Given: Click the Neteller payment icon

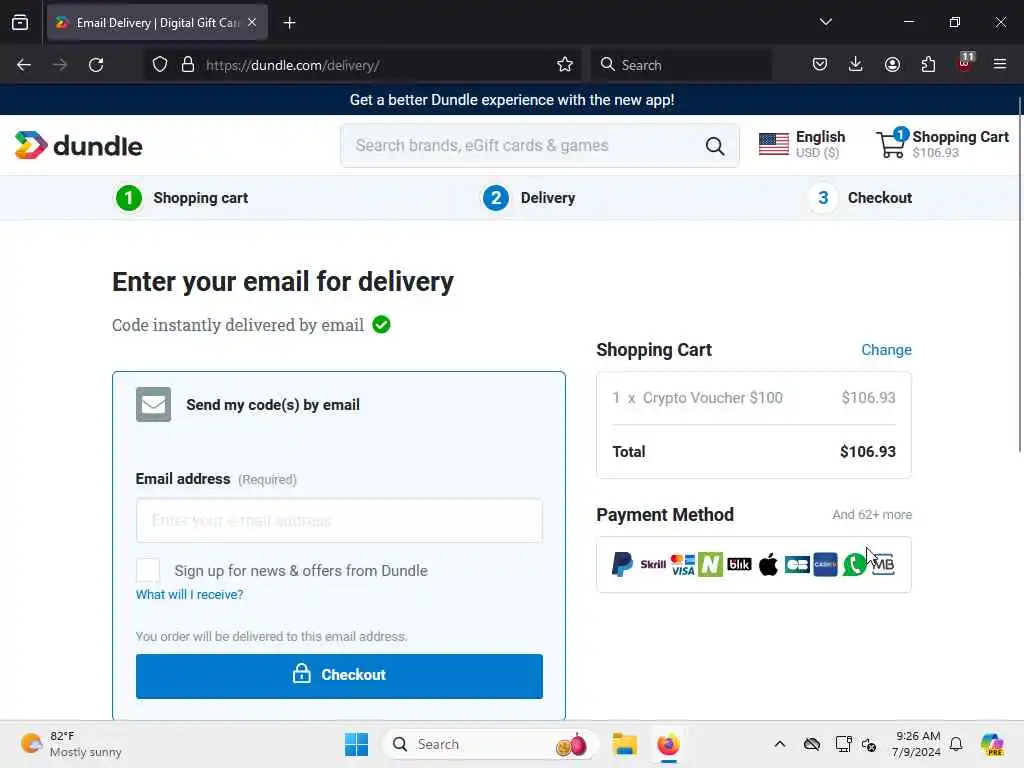Looking at the screenshot, I should (x=710, y=564).
